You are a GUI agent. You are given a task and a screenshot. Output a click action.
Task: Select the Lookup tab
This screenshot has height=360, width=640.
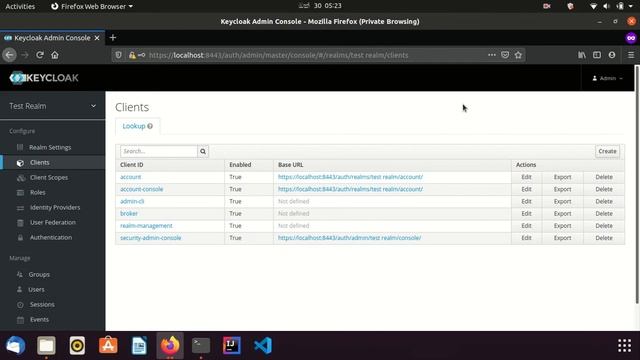pos(138,126)
